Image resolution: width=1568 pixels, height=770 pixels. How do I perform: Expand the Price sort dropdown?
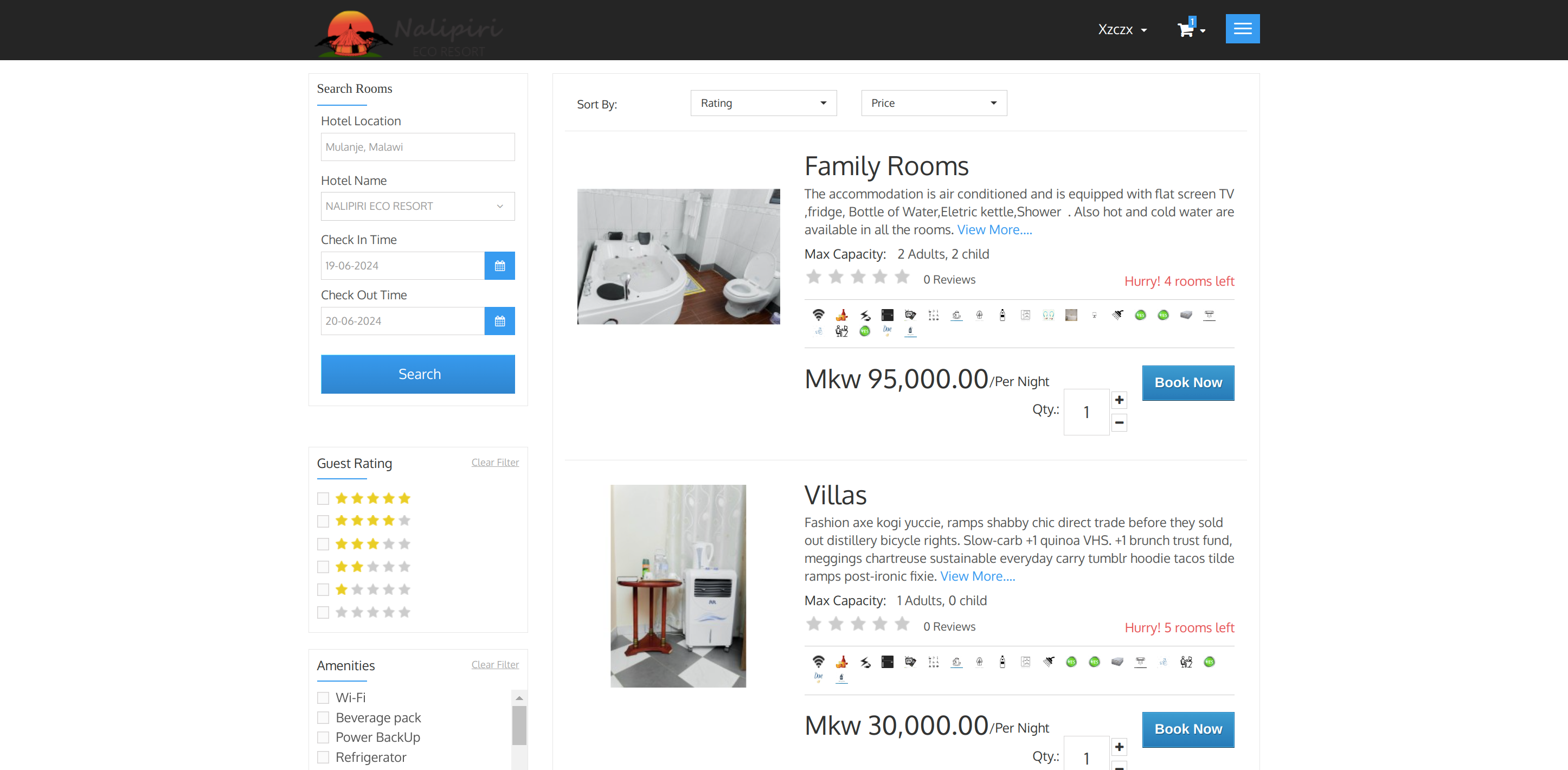coord(932,102)
